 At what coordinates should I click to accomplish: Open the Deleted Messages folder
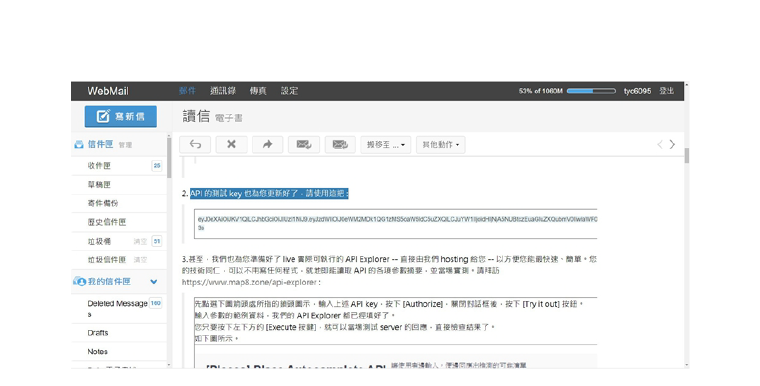117,308
